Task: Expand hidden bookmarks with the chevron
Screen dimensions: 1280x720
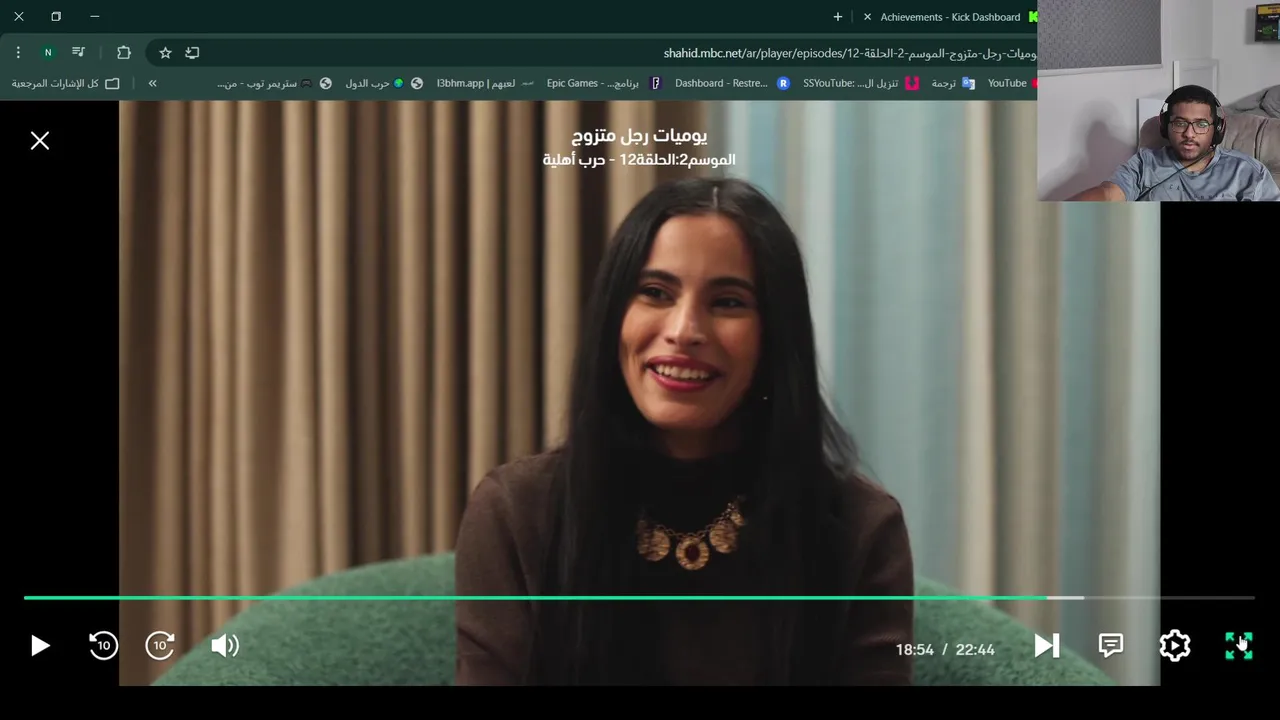Action: point(152,83)
